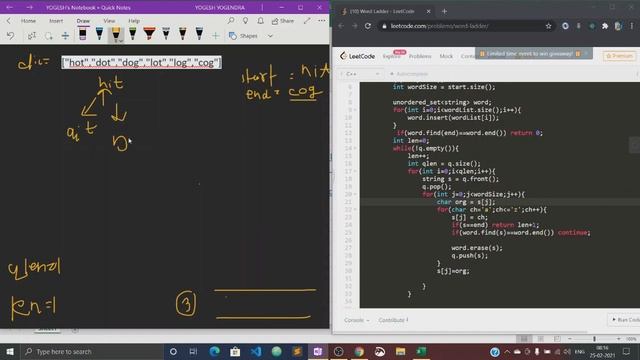Image resolution: width=640 pixels, height=360 pixels.
Task: Select the Eraser tool in OneNote
Action: pos(83,34)
